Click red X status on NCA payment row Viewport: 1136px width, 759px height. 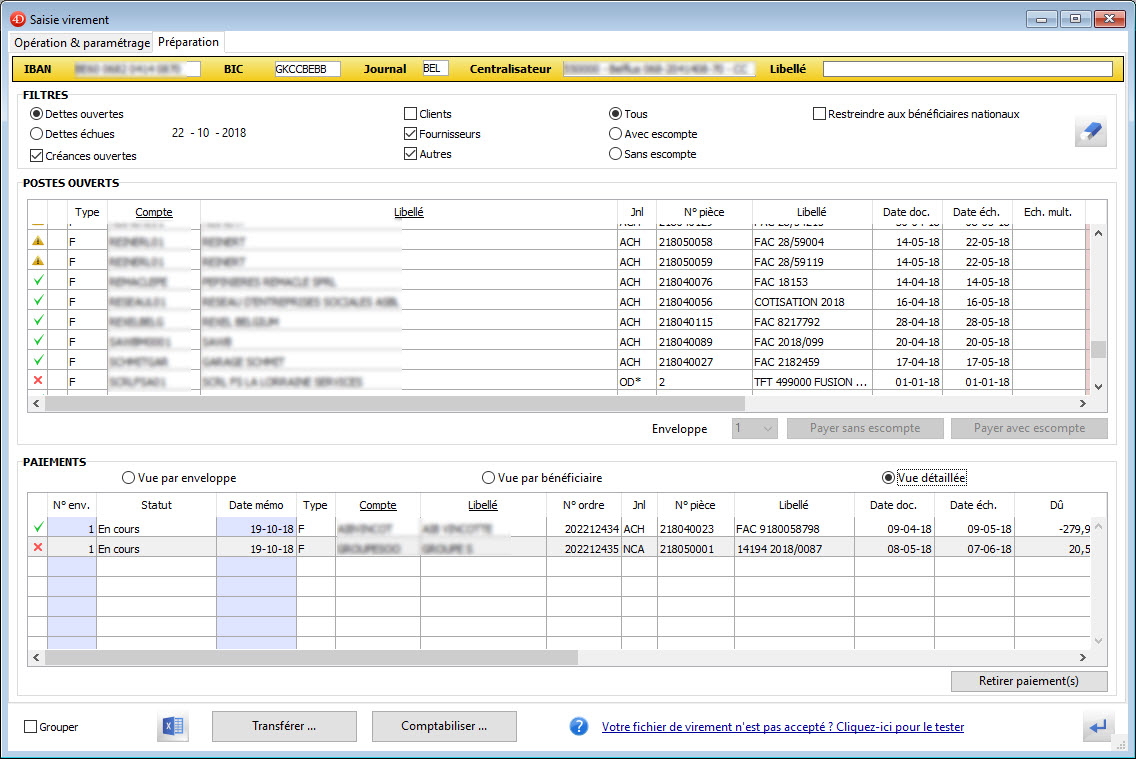click(38, 548)
